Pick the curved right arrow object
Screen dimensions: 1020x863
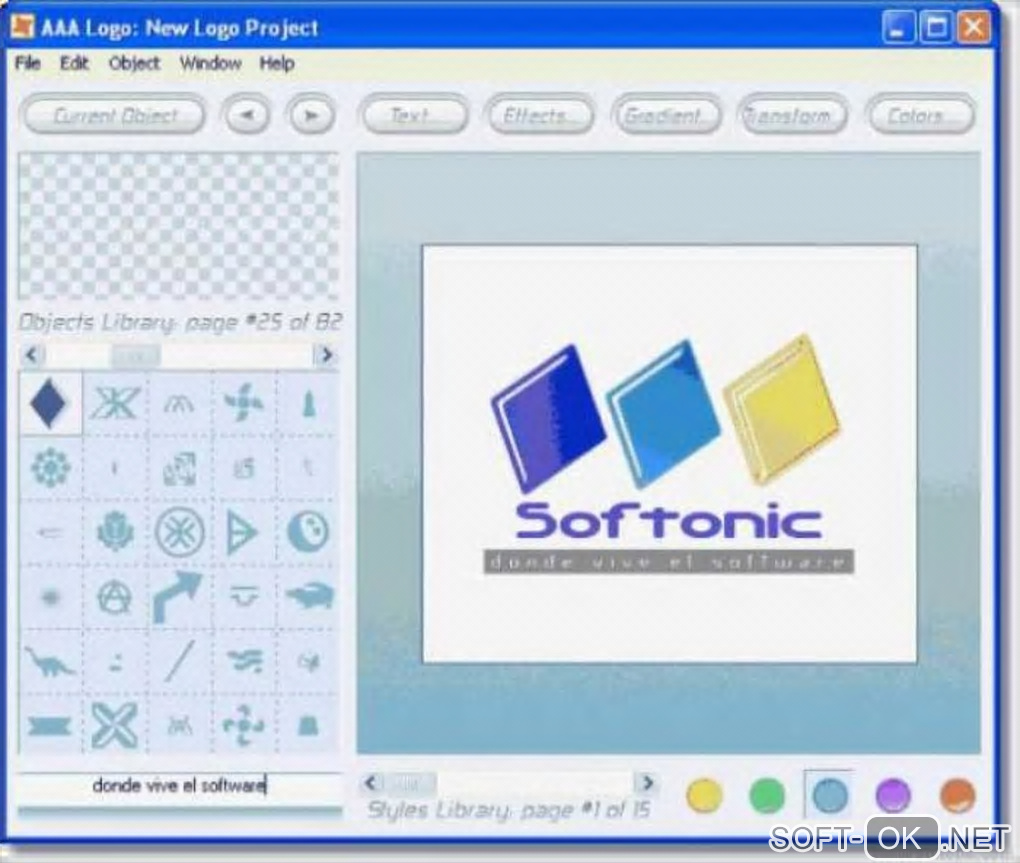180,596
